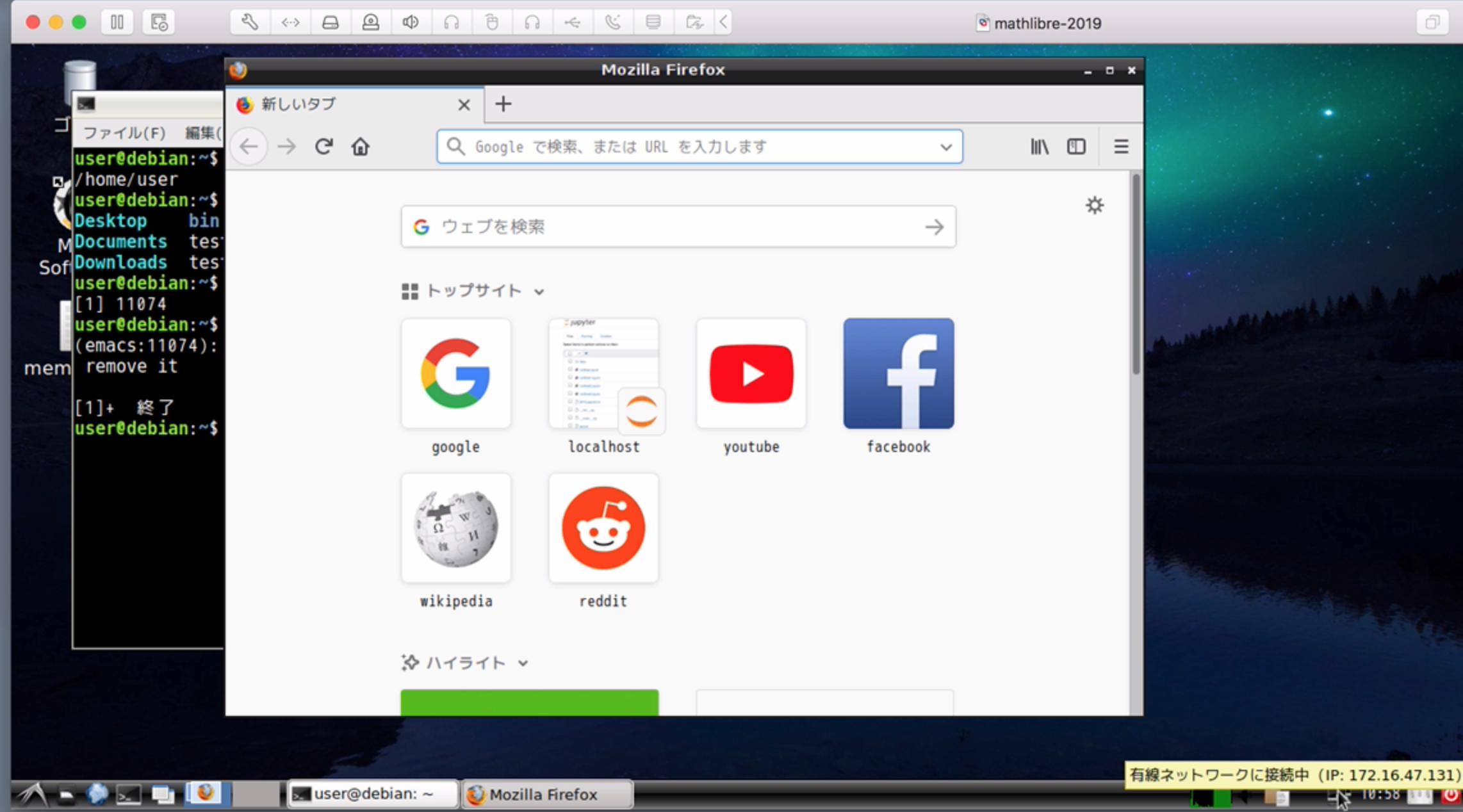The width and height of the screenshot is (1463, 812).
Task: Click the phone device icon
Action: point(613,22)
